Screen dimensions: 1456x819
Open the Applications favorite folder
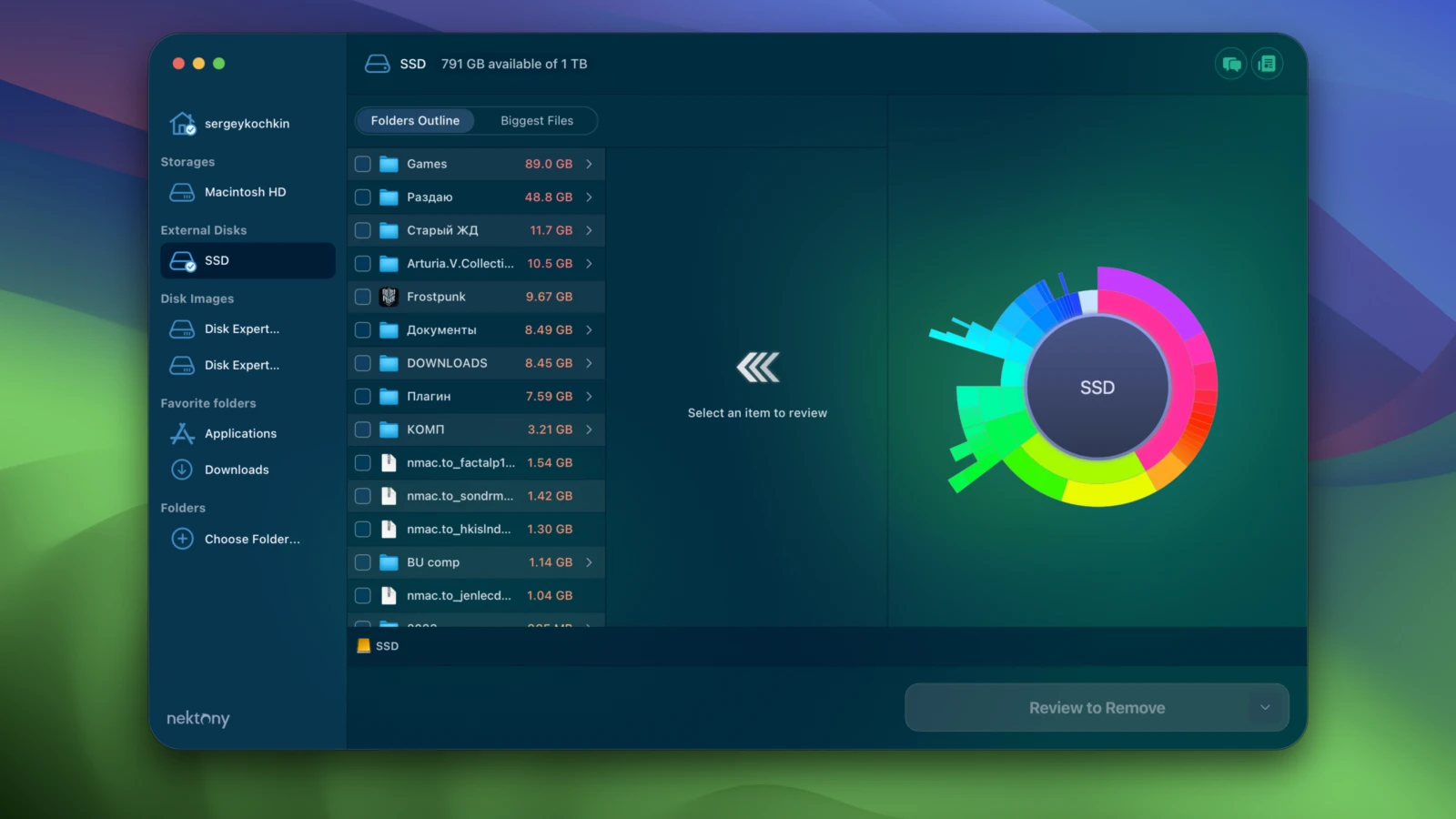pos(240,434)
